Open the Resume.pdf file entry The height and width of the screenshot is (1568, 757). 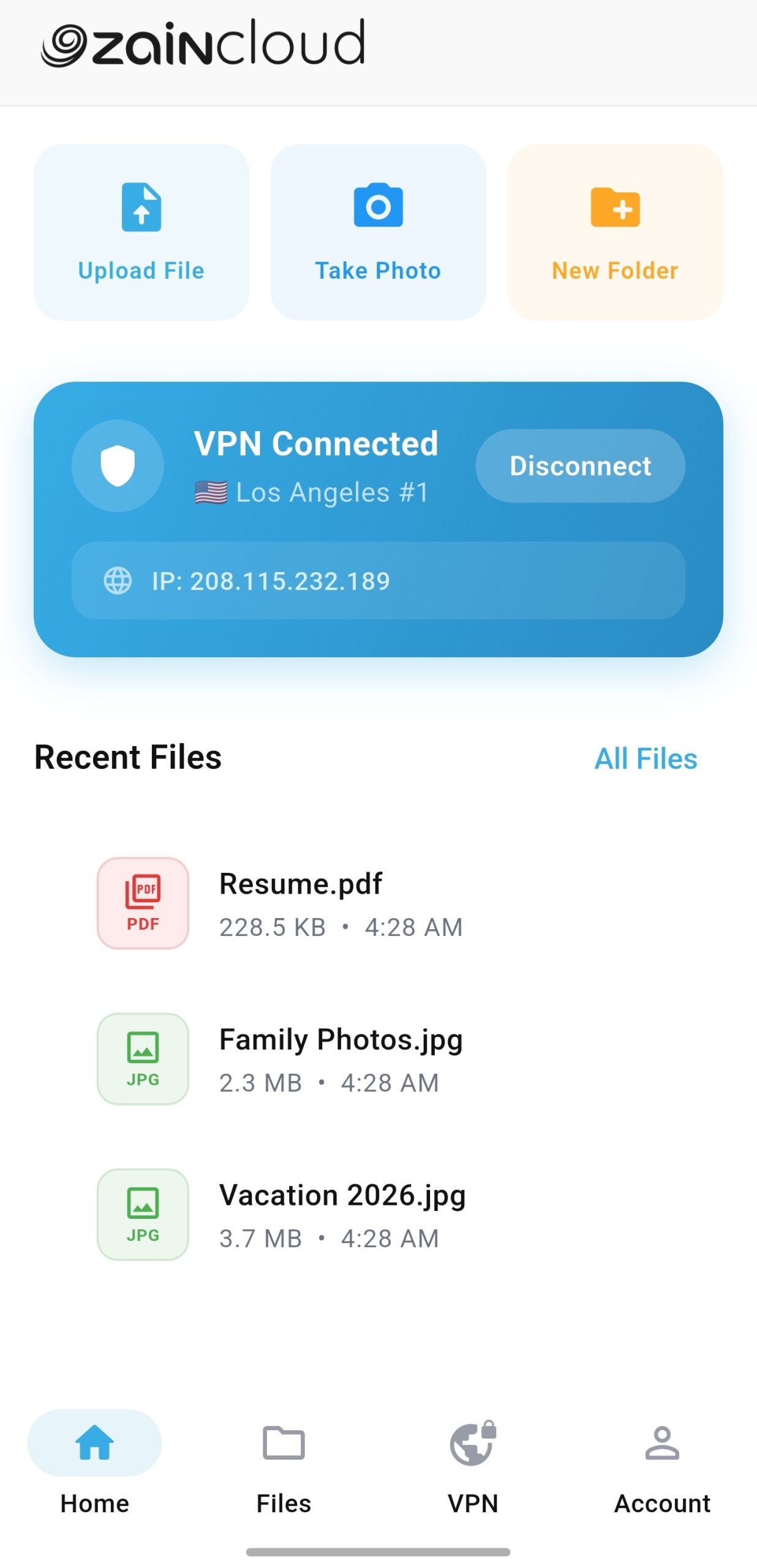[x=378, y=903]
